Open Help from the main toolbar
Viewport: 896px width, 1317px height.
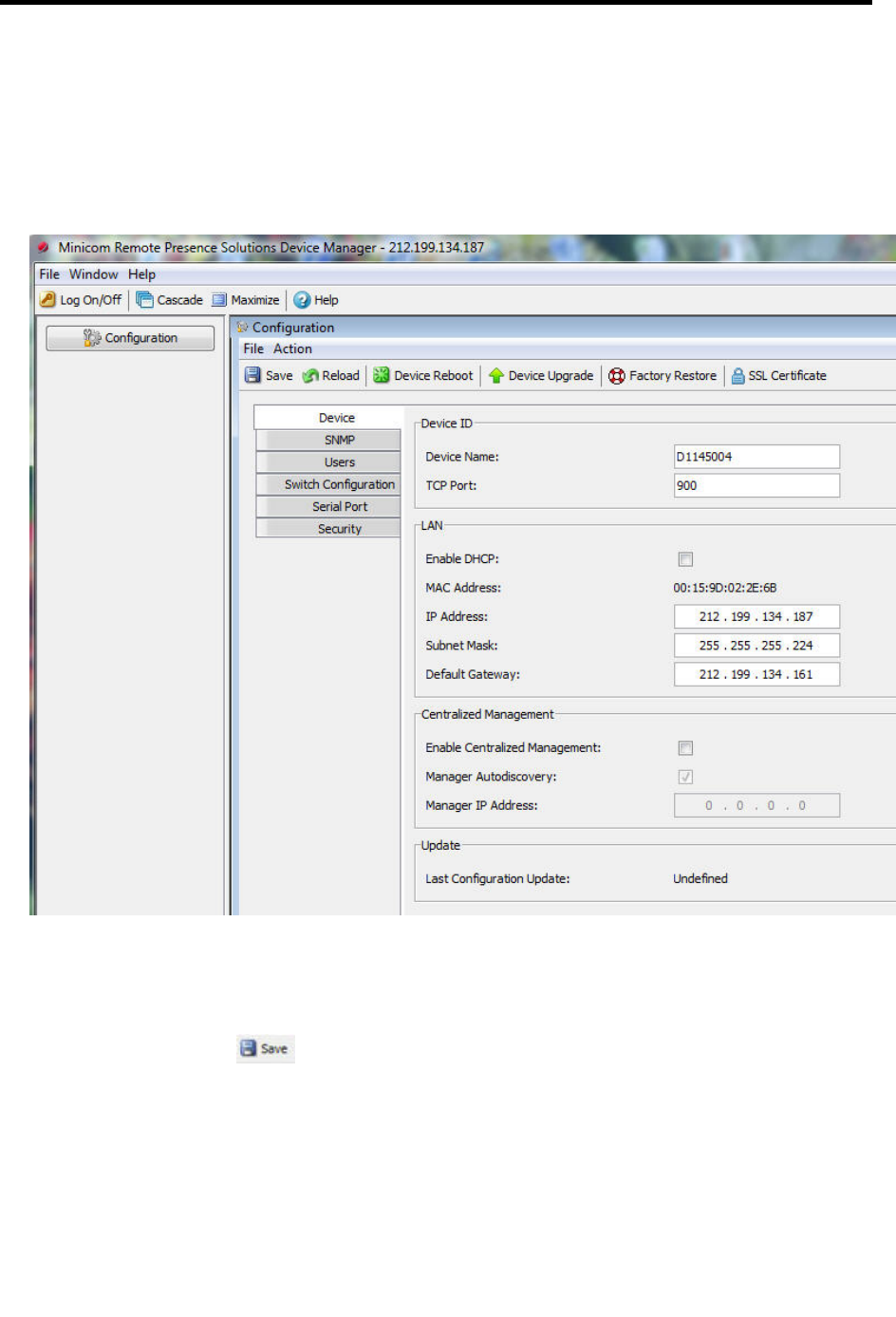(x=316, y=299)
